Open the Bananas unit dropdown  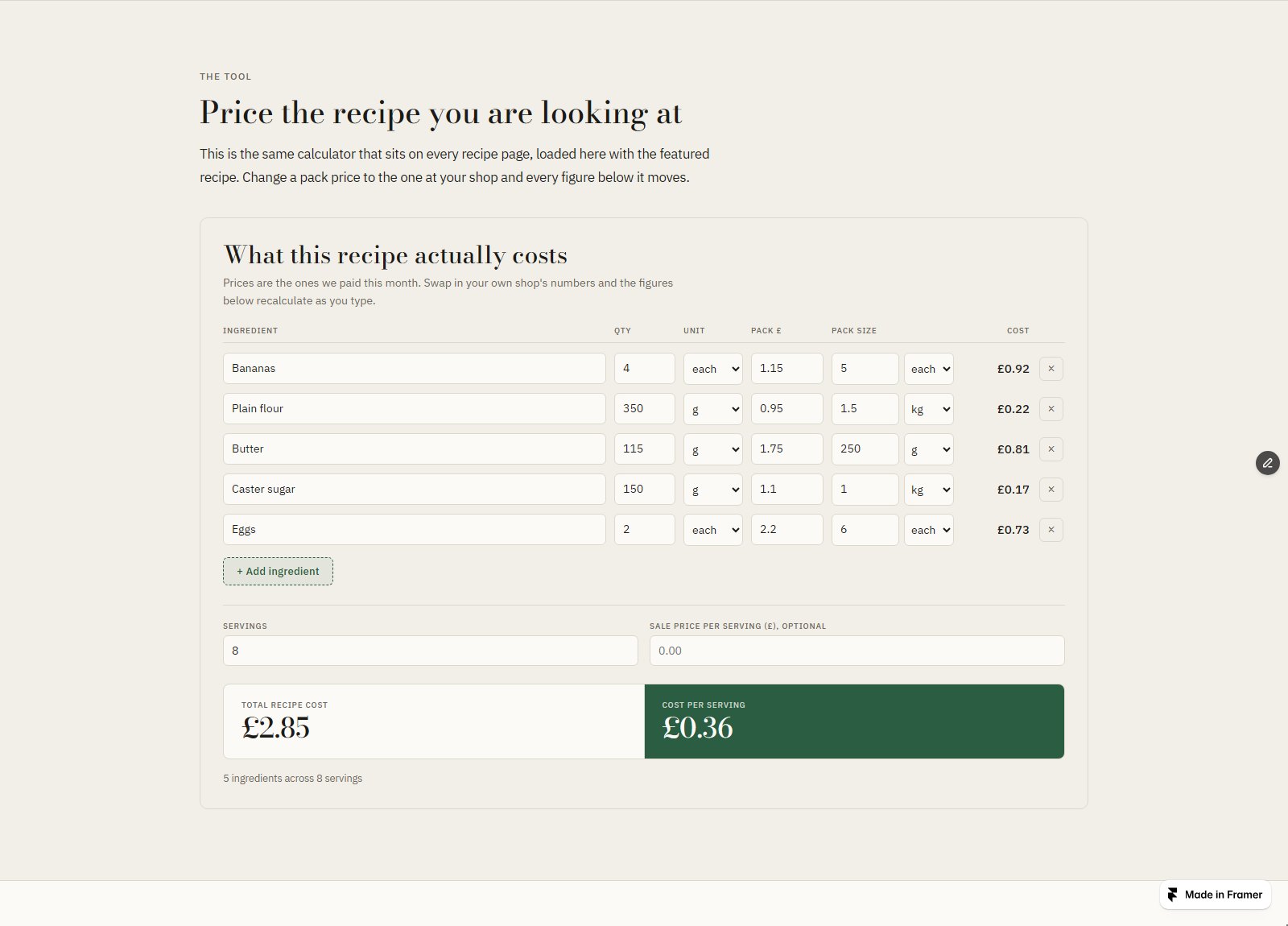coord(712,369)
